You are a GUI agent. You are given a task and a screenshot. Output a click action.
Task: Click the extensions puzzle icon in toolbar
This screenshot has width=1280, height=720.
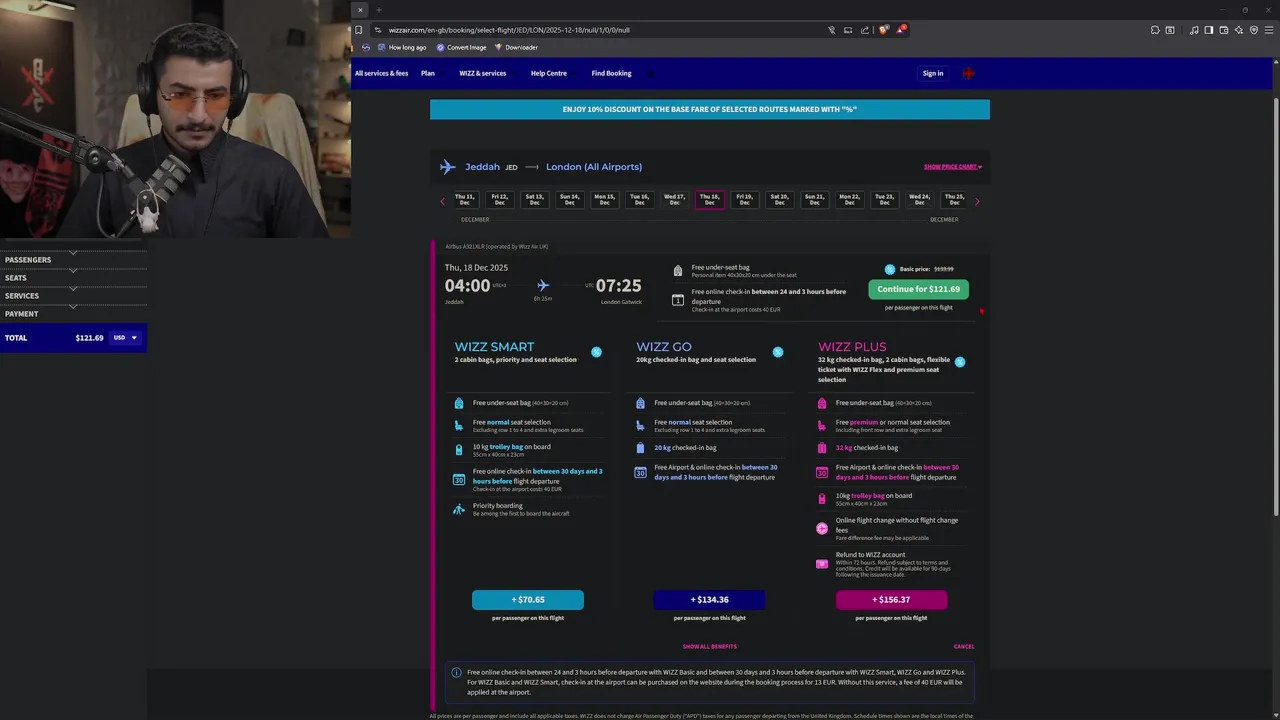tap(1155, 30)
